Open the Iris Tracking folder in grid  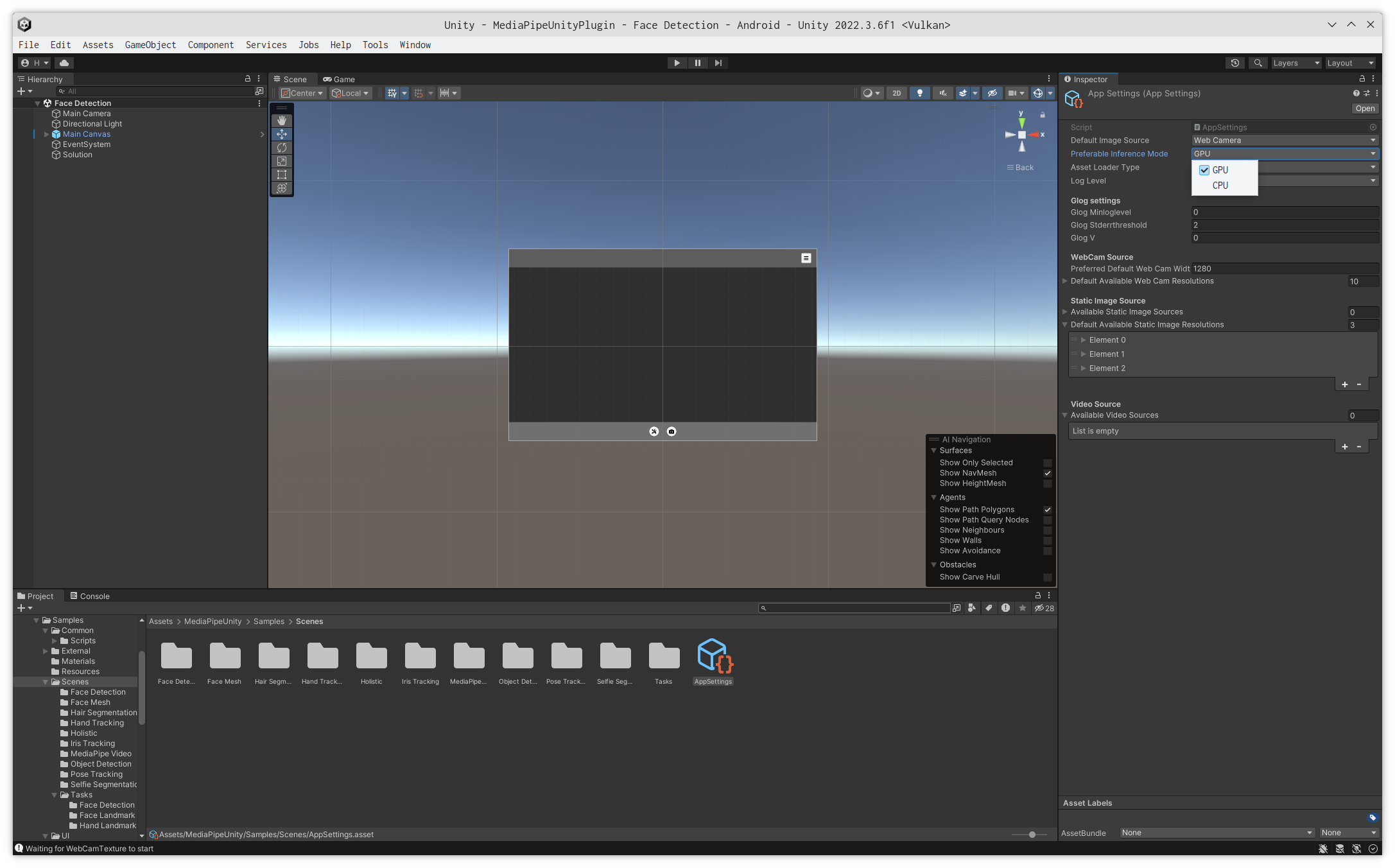[420, 656]
